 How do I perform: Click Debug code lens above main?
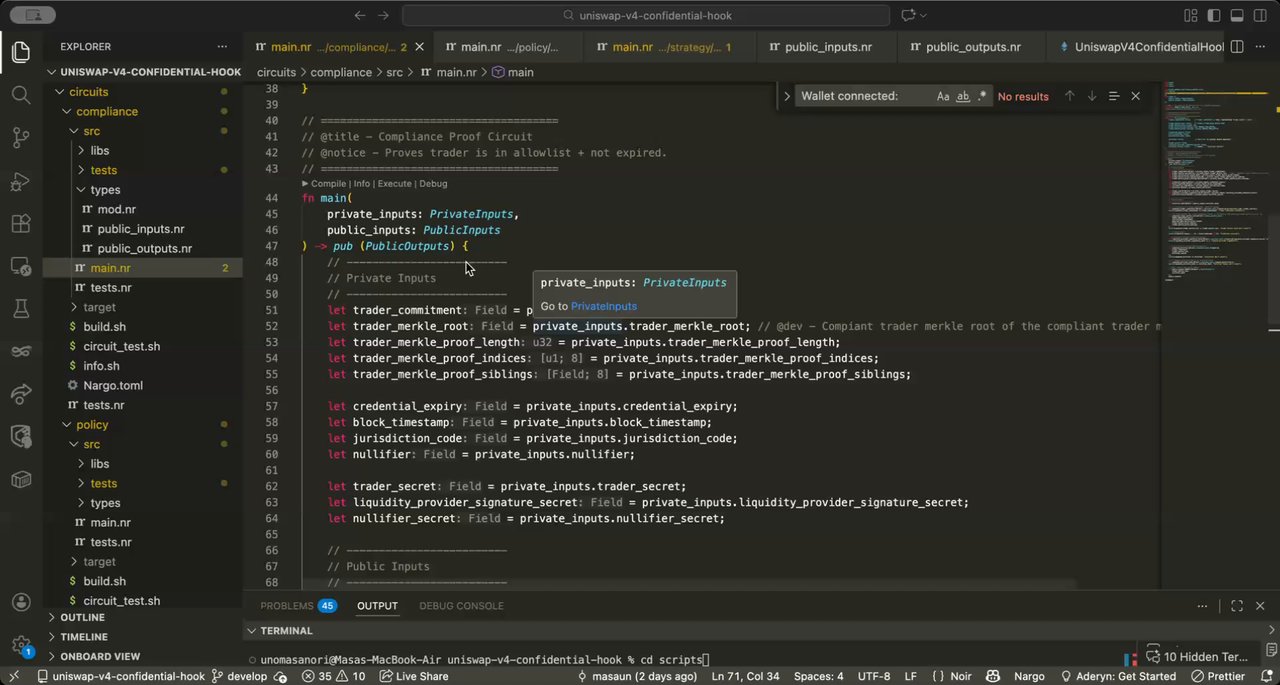[x=433, y=184]
